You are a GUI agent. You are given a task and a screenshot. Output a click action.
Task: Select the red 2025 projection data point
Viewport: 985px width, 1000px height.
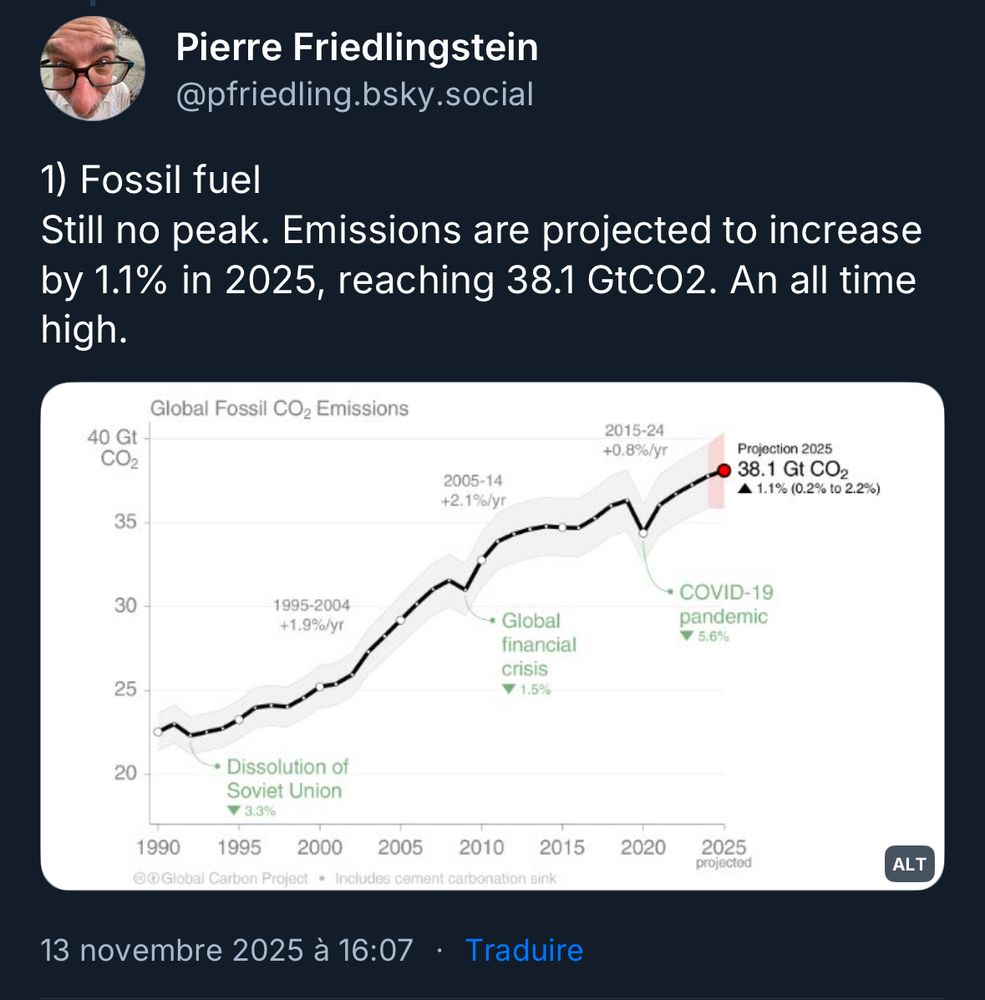click(x=725, y=470)
